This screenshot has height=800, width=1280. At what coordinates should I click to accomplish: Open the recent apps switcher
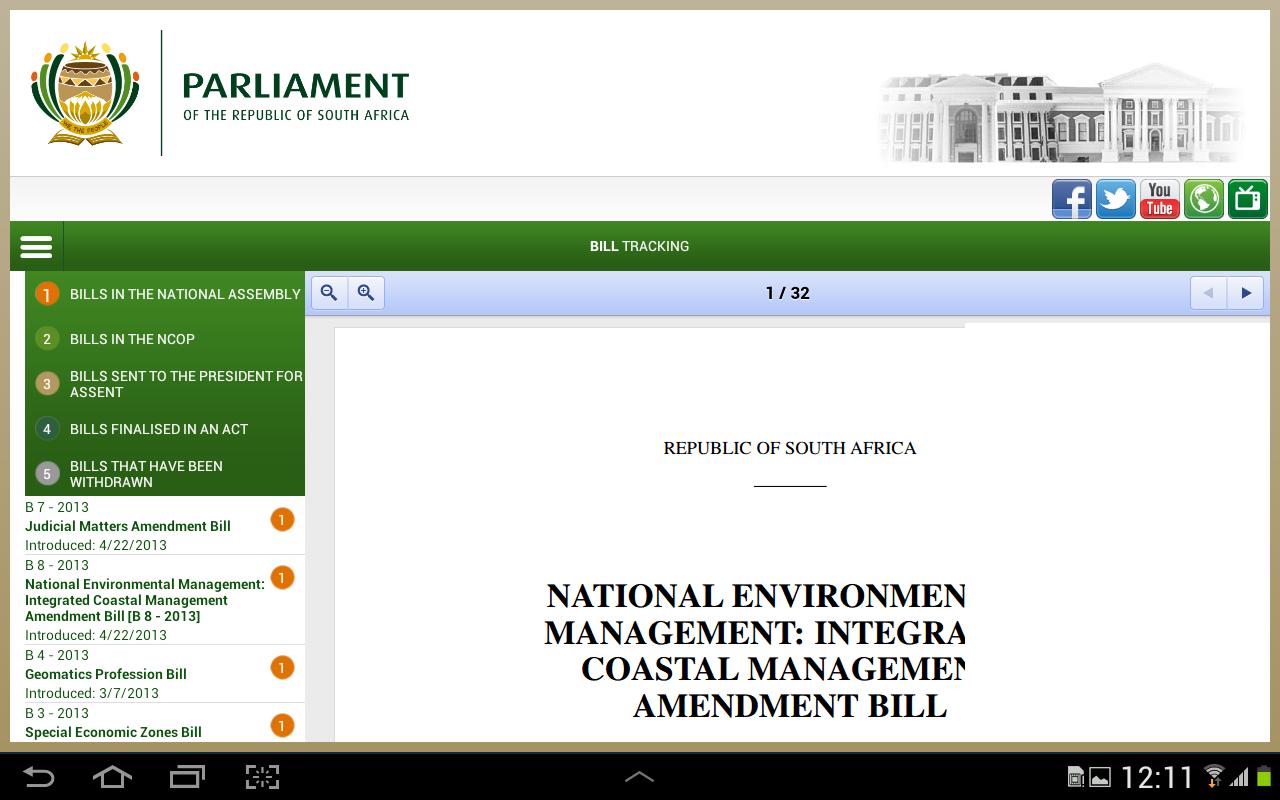point(187,776)
